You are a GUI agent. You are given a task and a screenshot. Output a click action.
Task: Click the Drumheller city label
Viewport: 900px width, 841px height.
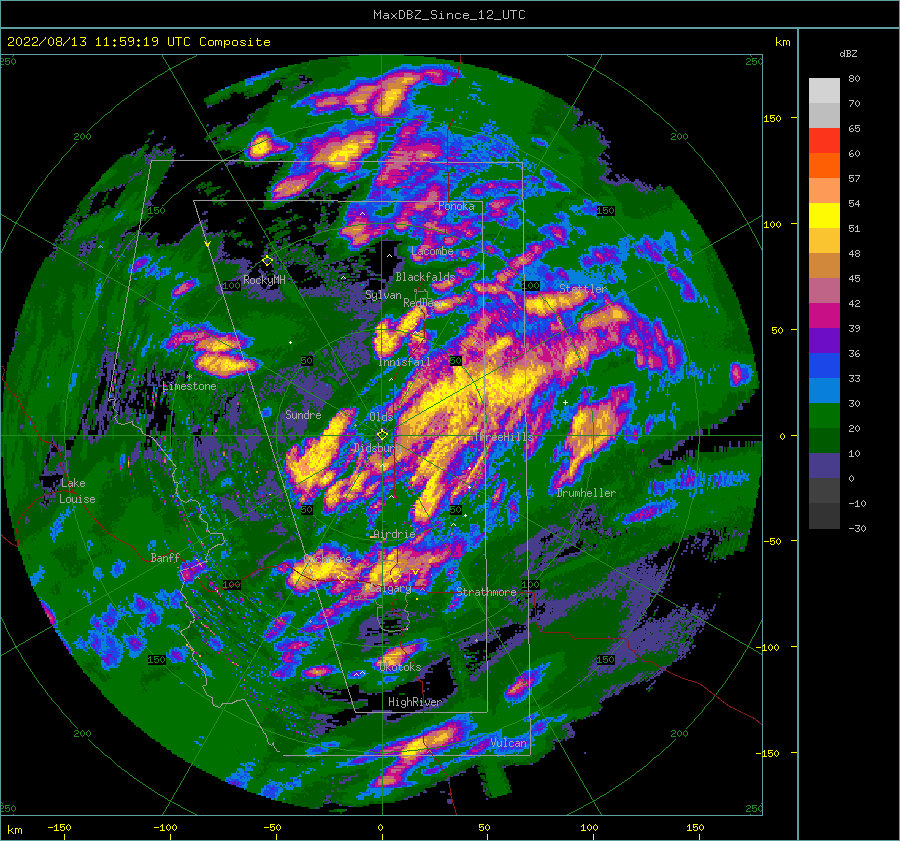586,493
